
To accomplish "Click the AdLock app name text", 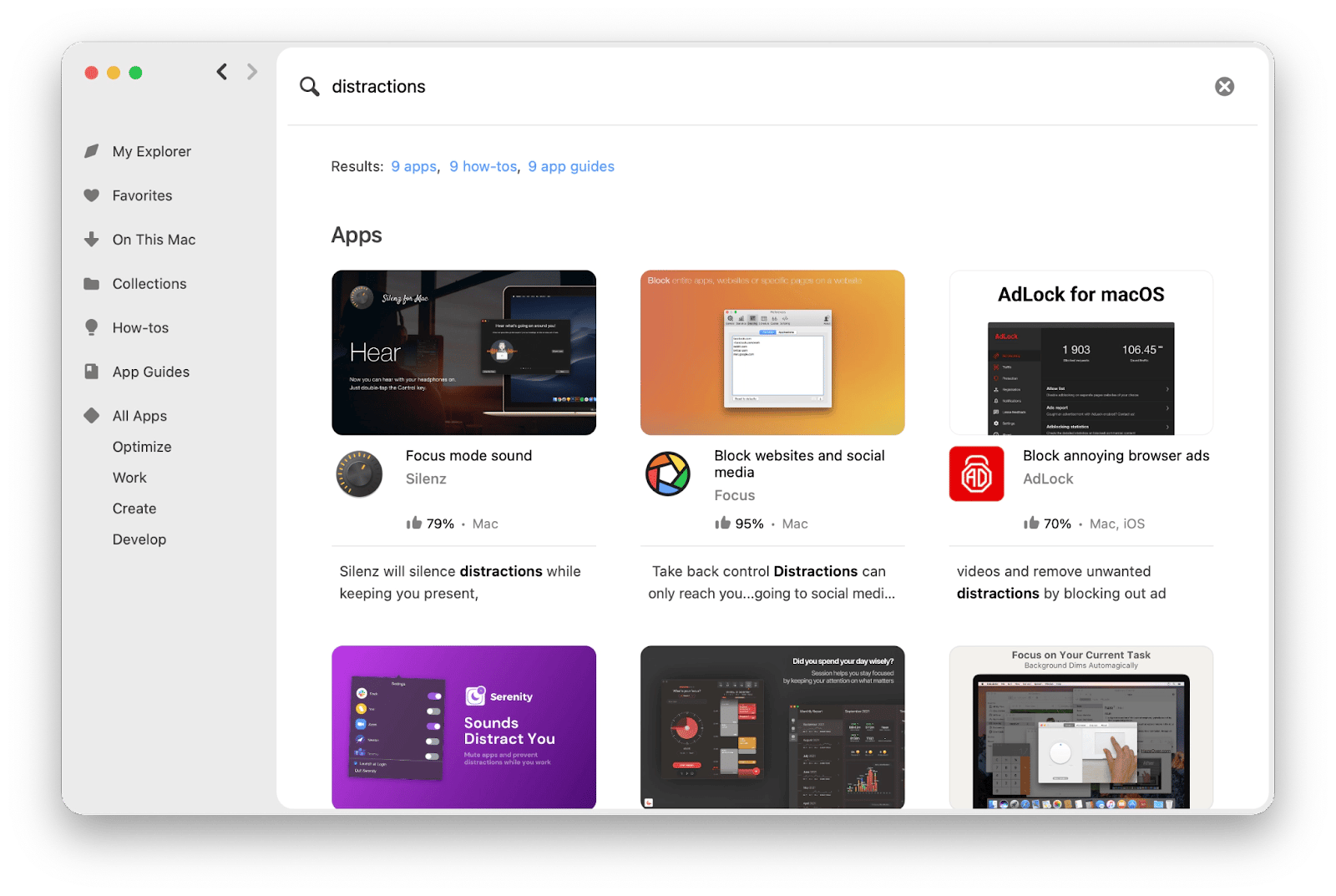I will 1048,478.
